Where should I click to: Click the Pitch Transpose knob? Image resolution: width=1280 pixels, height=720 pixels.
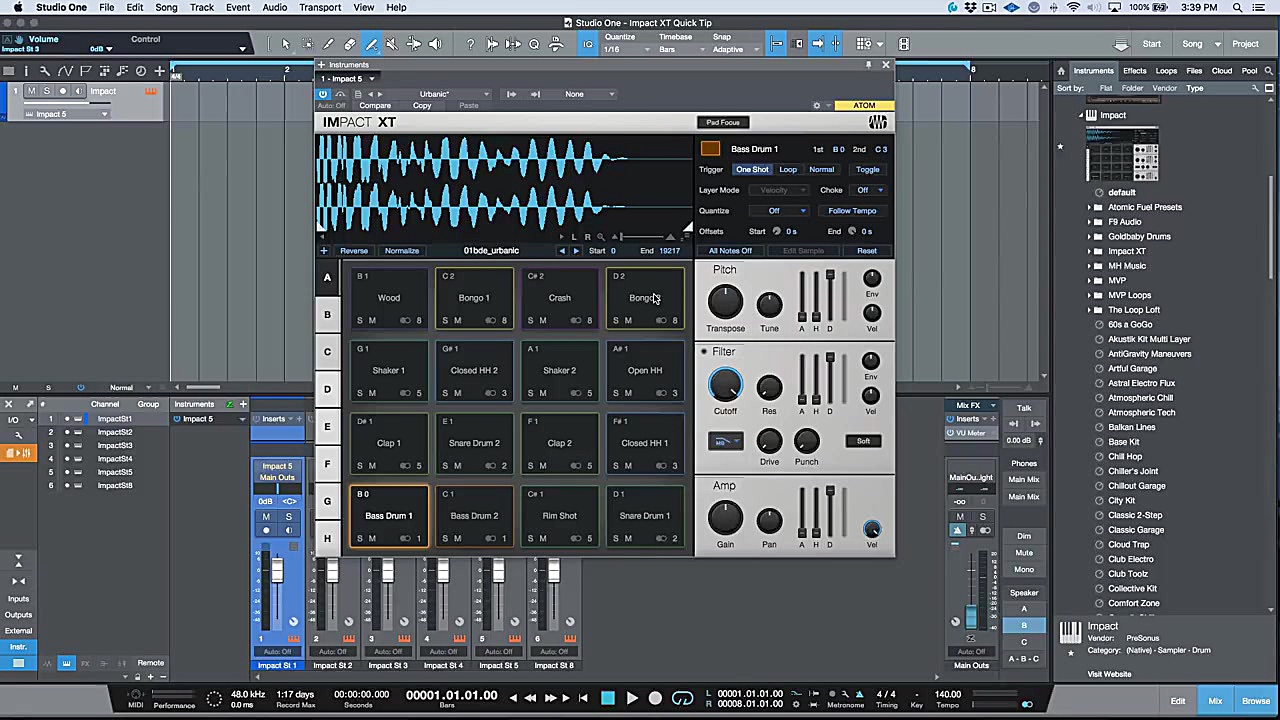click(x=725, y=302)
